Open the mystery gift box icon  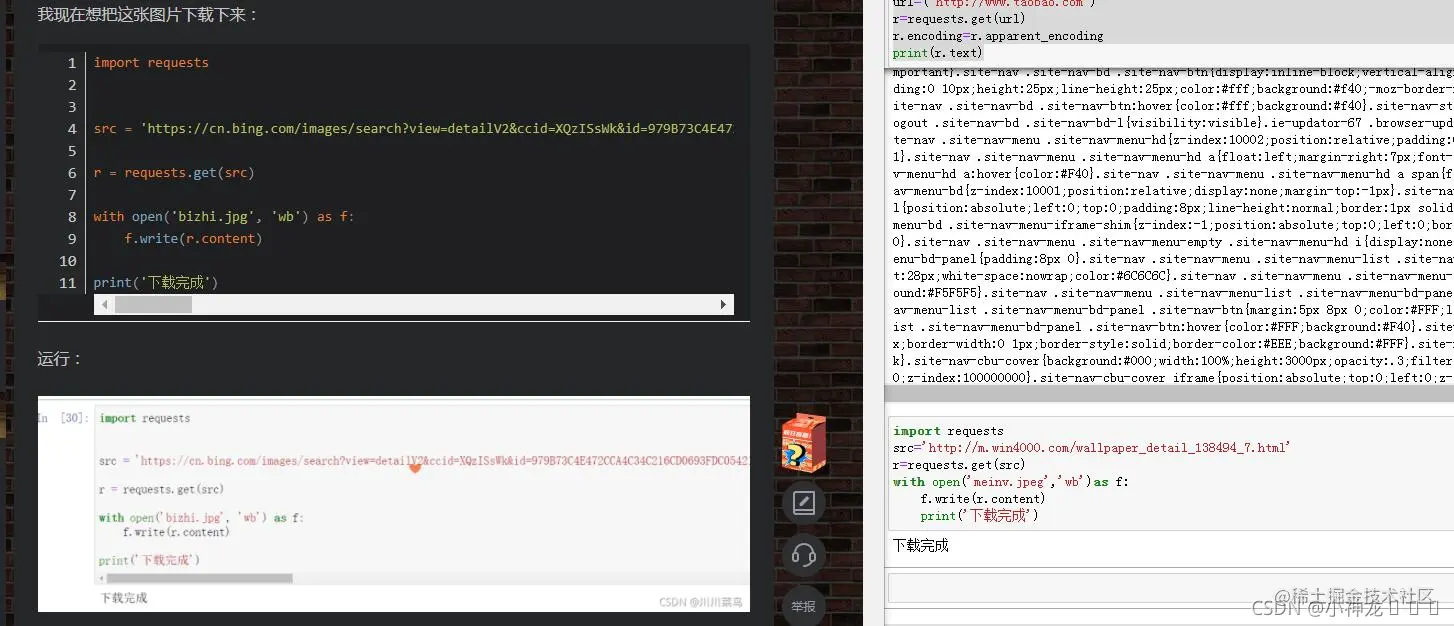(804, 443)
